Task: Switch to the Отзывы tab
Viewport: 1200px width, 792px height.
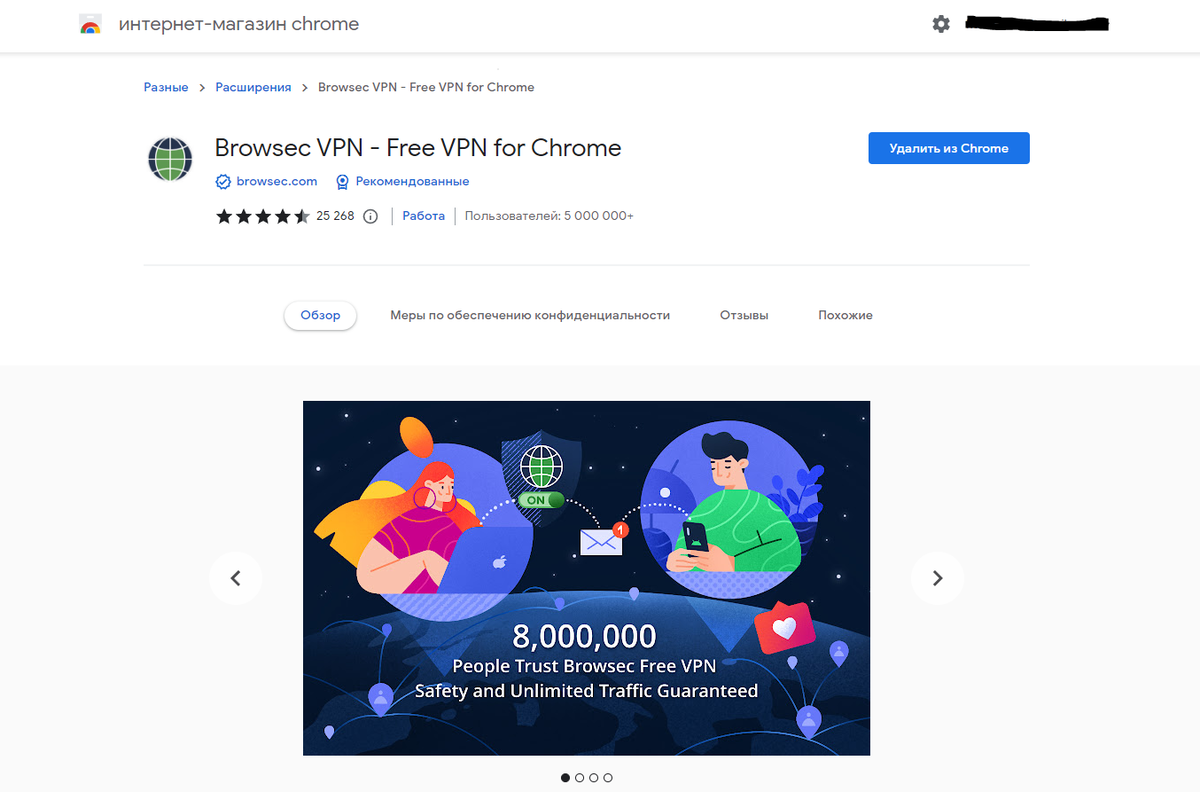Action: 744,315
